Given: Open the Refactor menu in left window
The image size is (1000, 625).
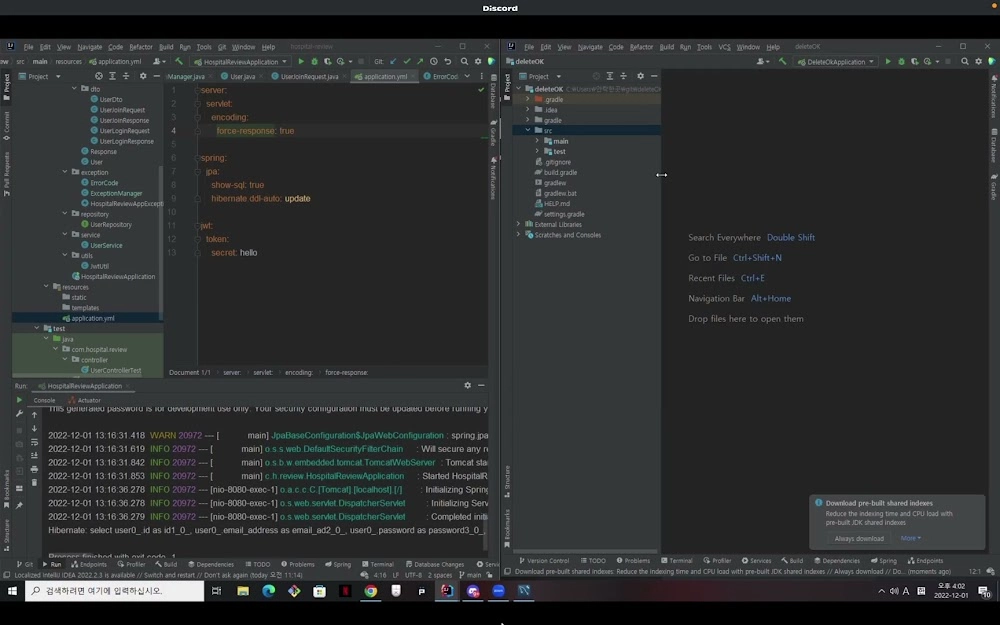Looking at the screenshot, I should pos(141,47).
